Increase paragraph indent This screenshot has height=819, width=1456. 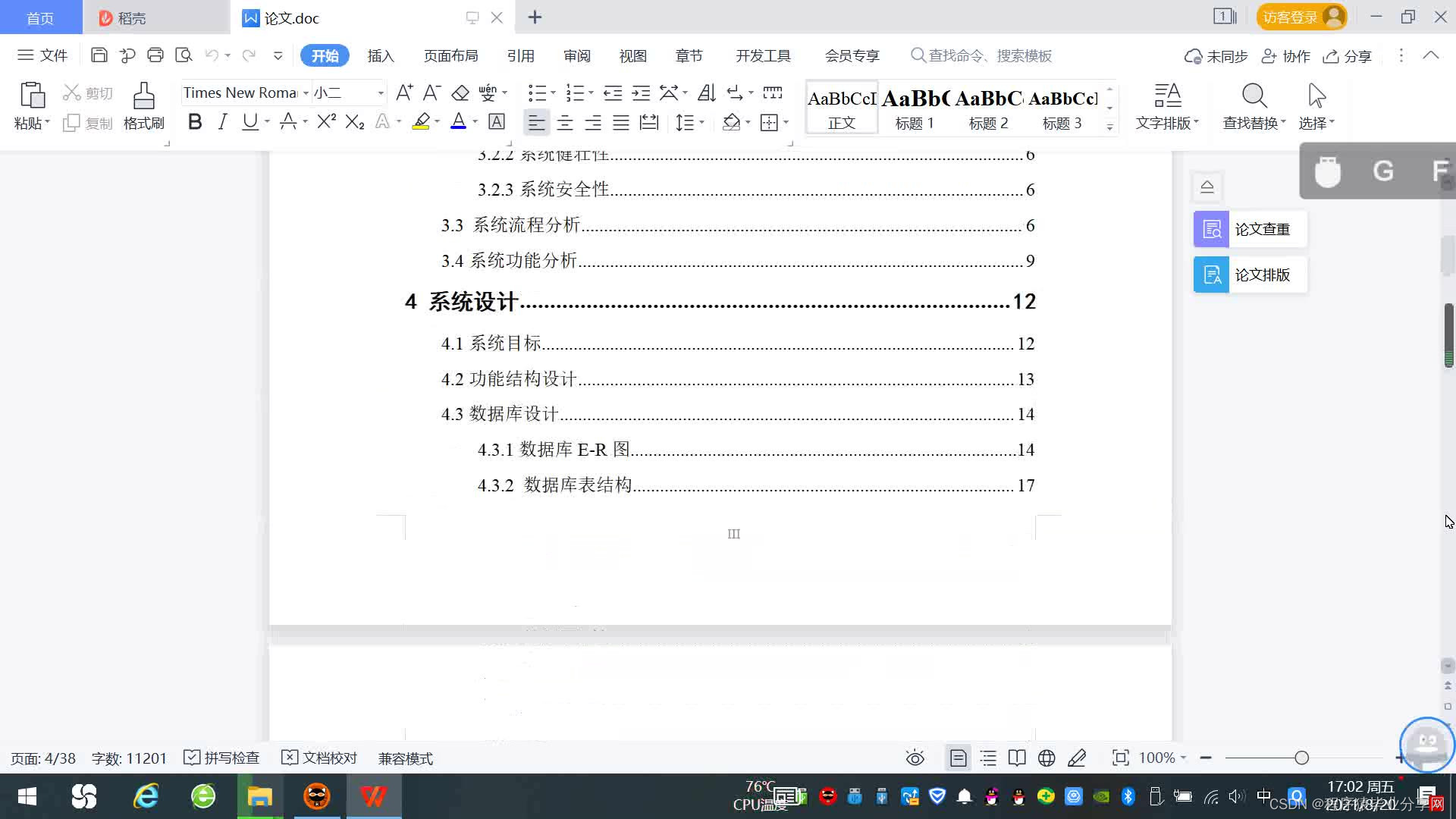pos(642,93)
